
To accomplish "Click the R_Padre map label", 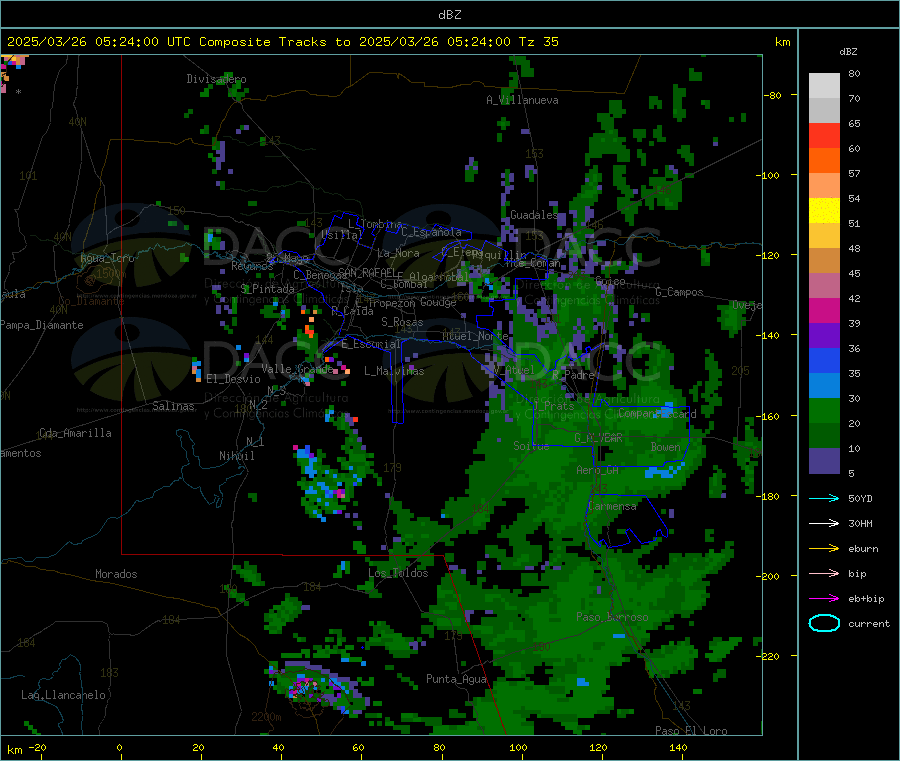I will (573, 374).
